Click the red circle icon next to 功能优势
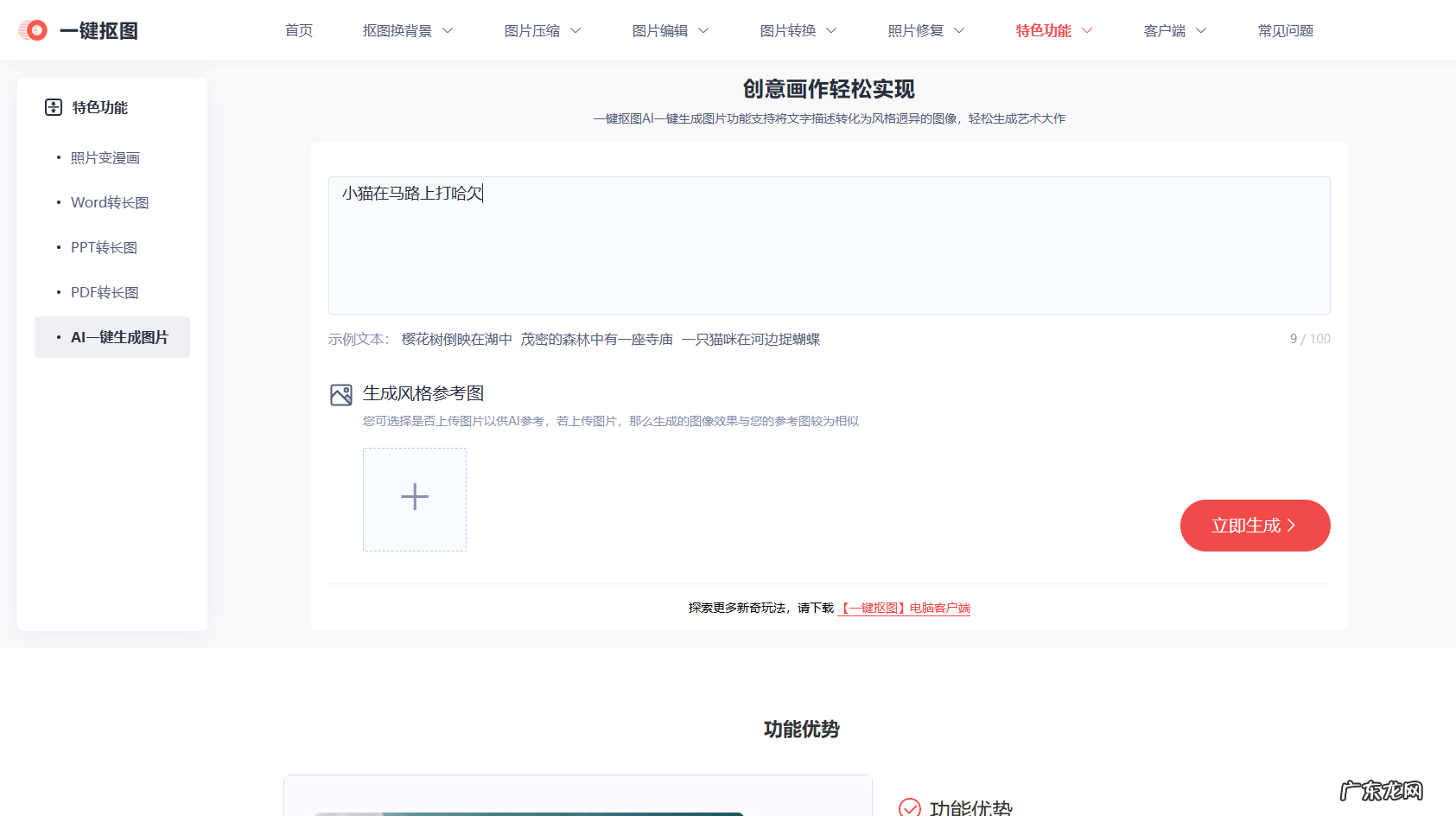Viewport: 1456px width, 816px height. (x=910, y=806)
